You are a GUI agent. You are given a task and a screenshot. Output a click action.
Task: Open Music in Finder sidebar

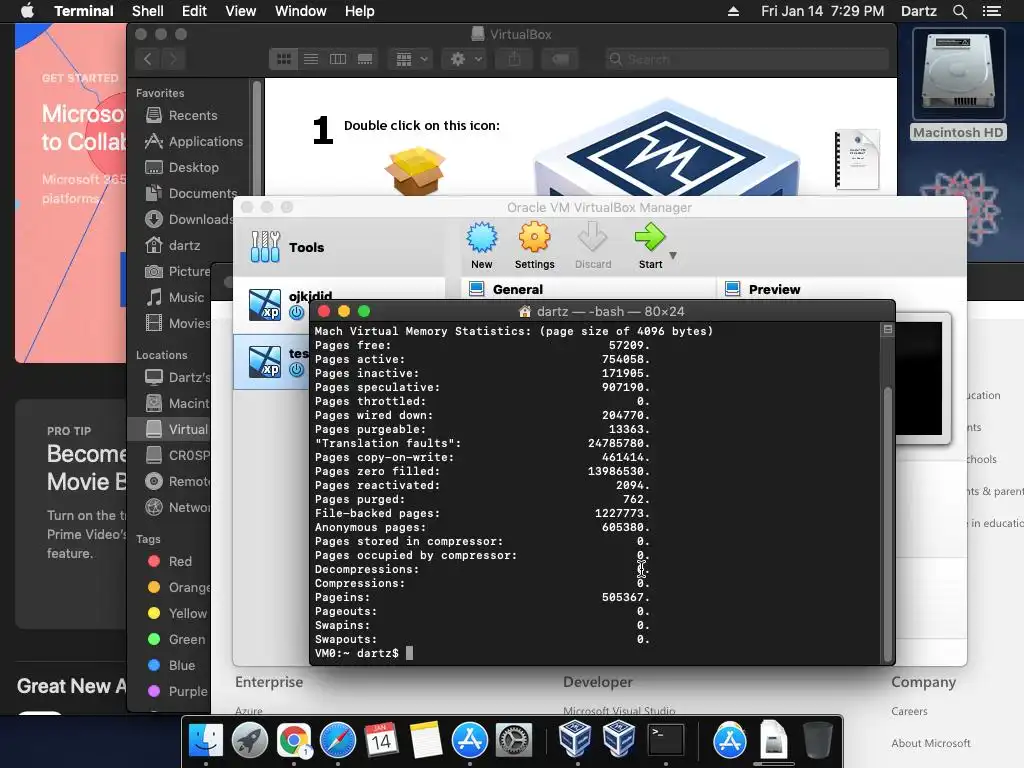tap(175, 298)
